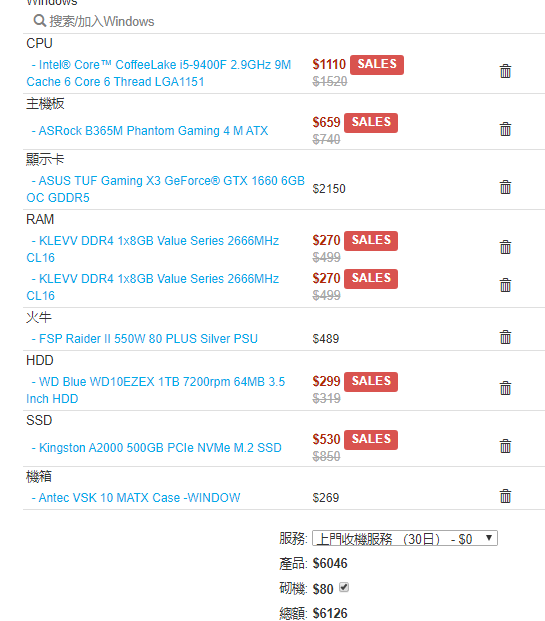Open WD Blue WD10EZEX HDD link
545x621 pixels.
click(x=156, y=390)
